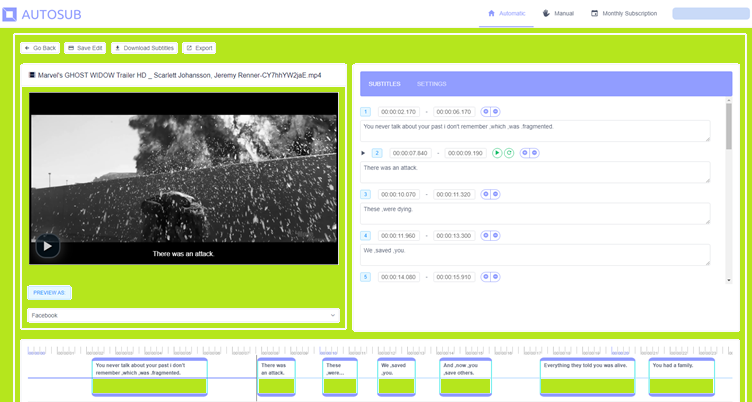Select subtitle number 2 badge
Screen dimensions: 752x402
pyautogui.click(x=377, y=153)
